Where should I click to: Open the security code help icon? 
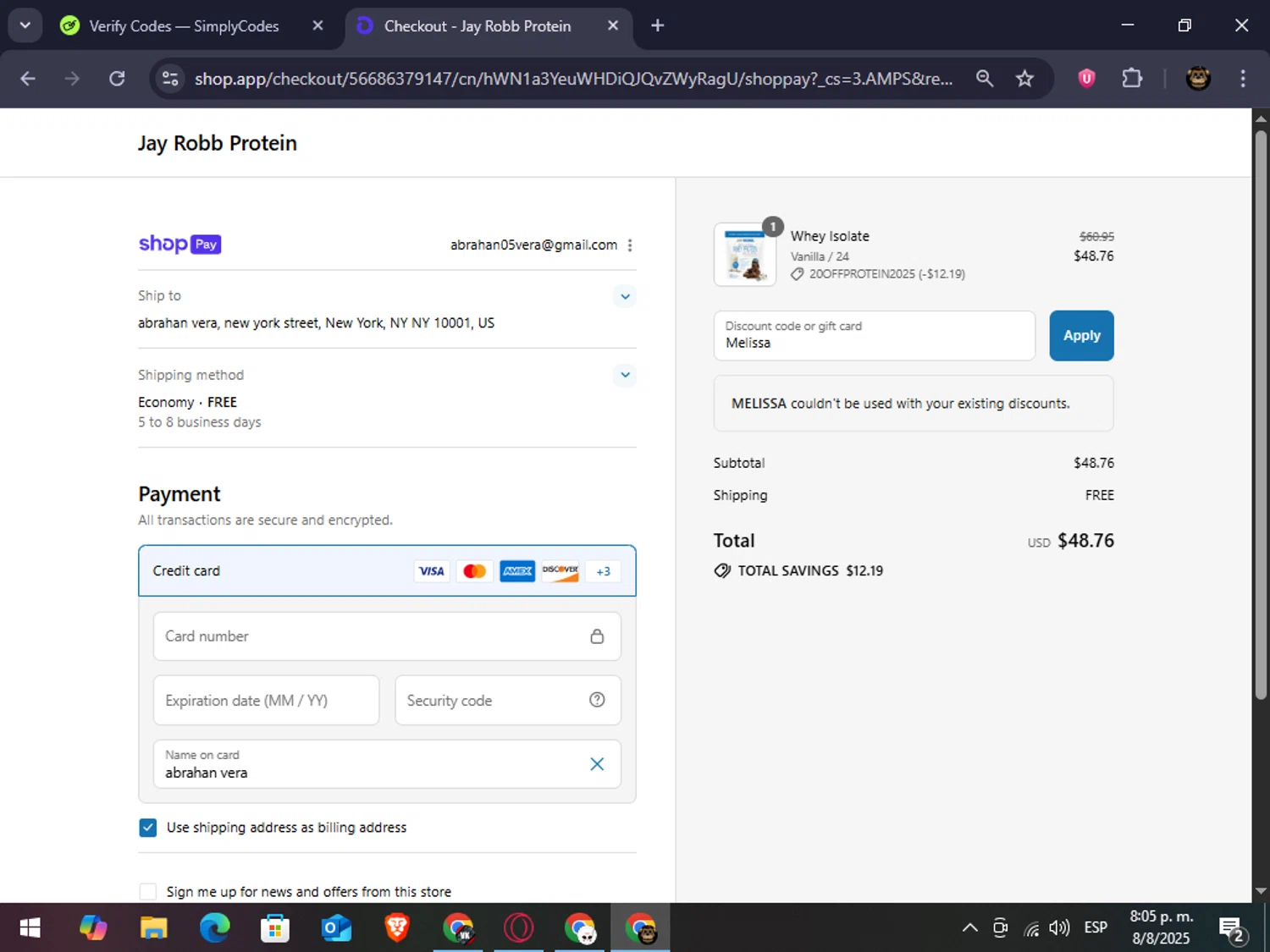point(597,700)
